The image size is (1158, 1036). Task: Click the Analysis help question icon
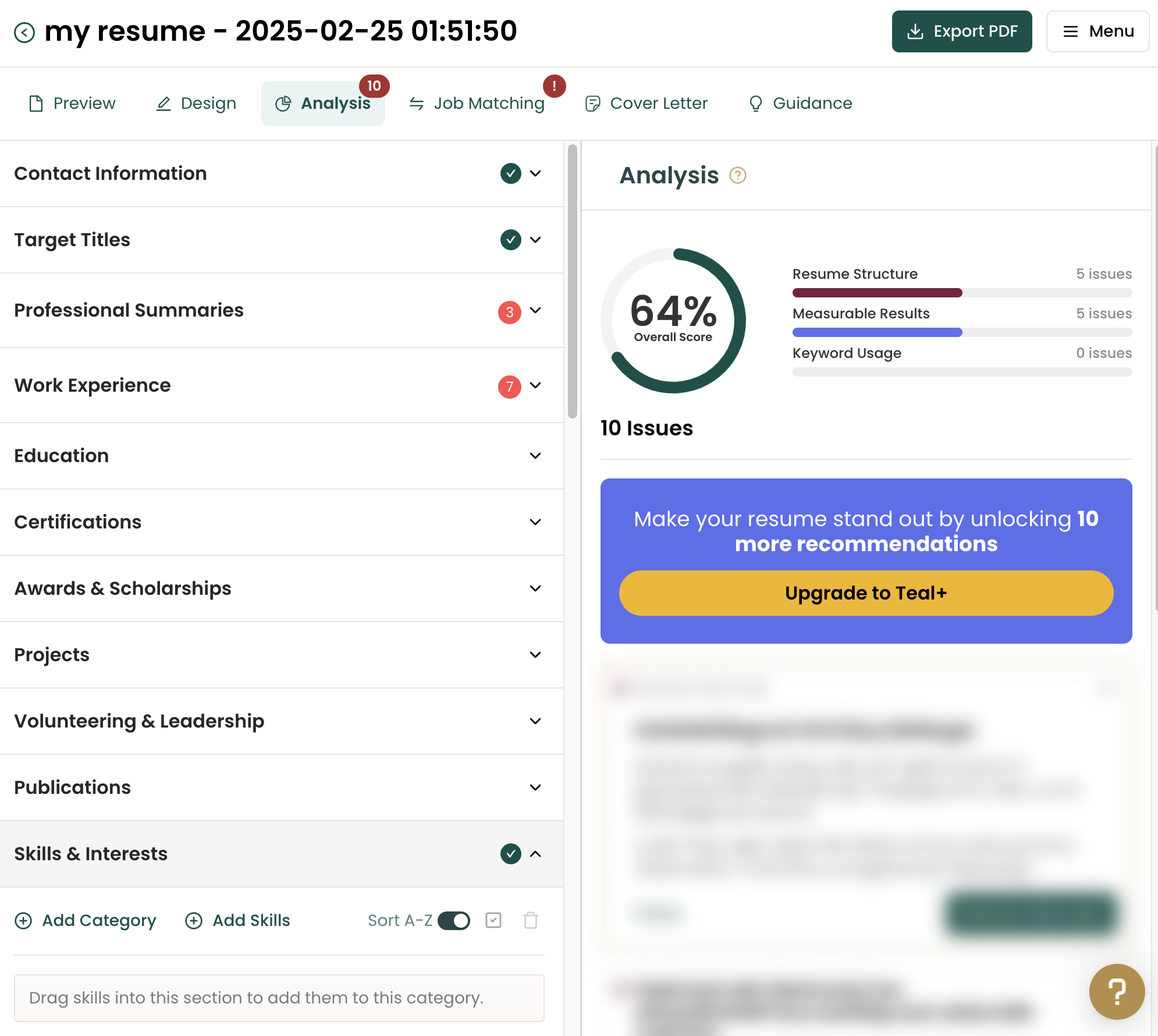[738, 175]
